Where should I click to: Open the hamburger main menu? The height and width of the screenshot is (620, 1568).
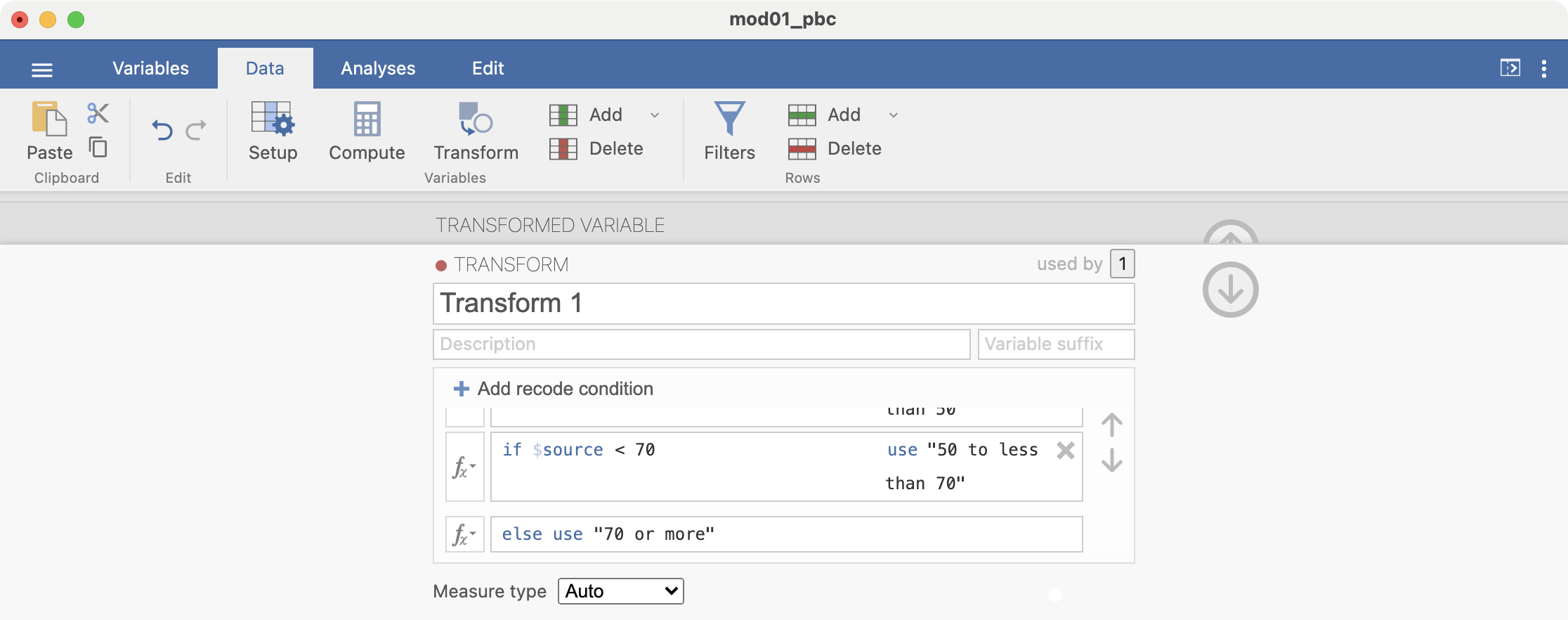[42, 70]
